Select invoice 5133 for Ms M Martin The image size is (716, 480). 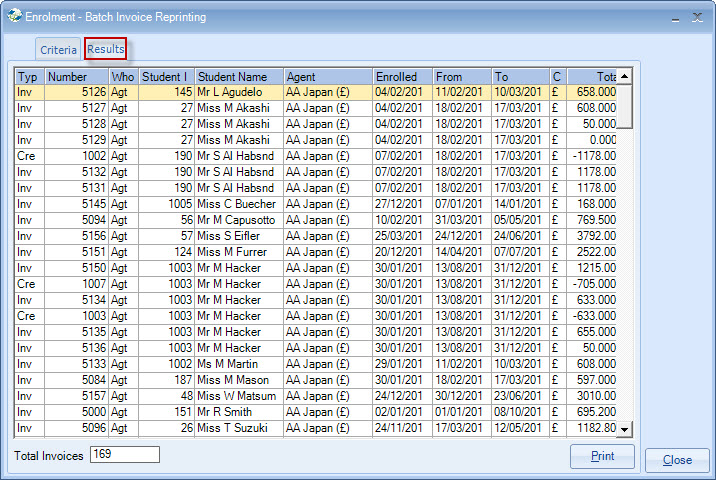(x=238, y=364)
